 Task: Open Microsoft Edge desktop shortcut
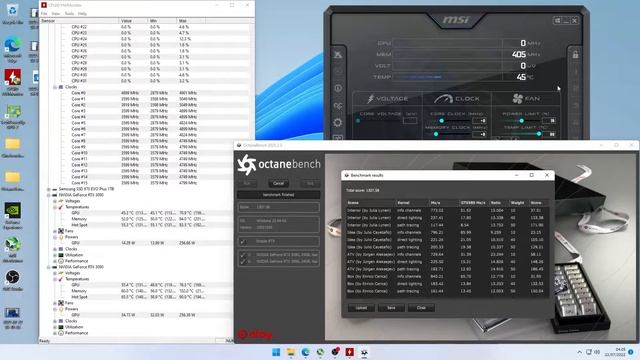[13, 49]
